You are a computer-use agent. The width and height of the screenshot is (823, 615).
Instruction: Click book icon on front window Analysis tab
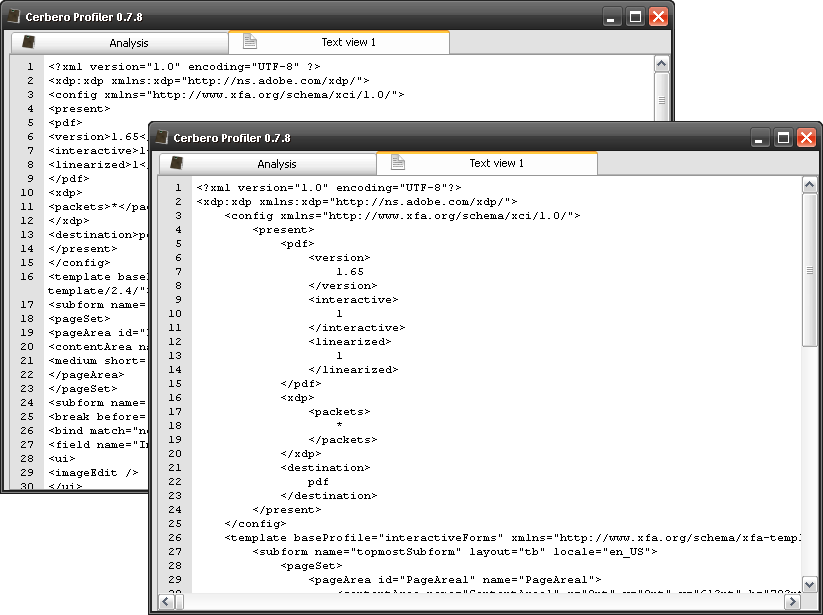point(177,163)
